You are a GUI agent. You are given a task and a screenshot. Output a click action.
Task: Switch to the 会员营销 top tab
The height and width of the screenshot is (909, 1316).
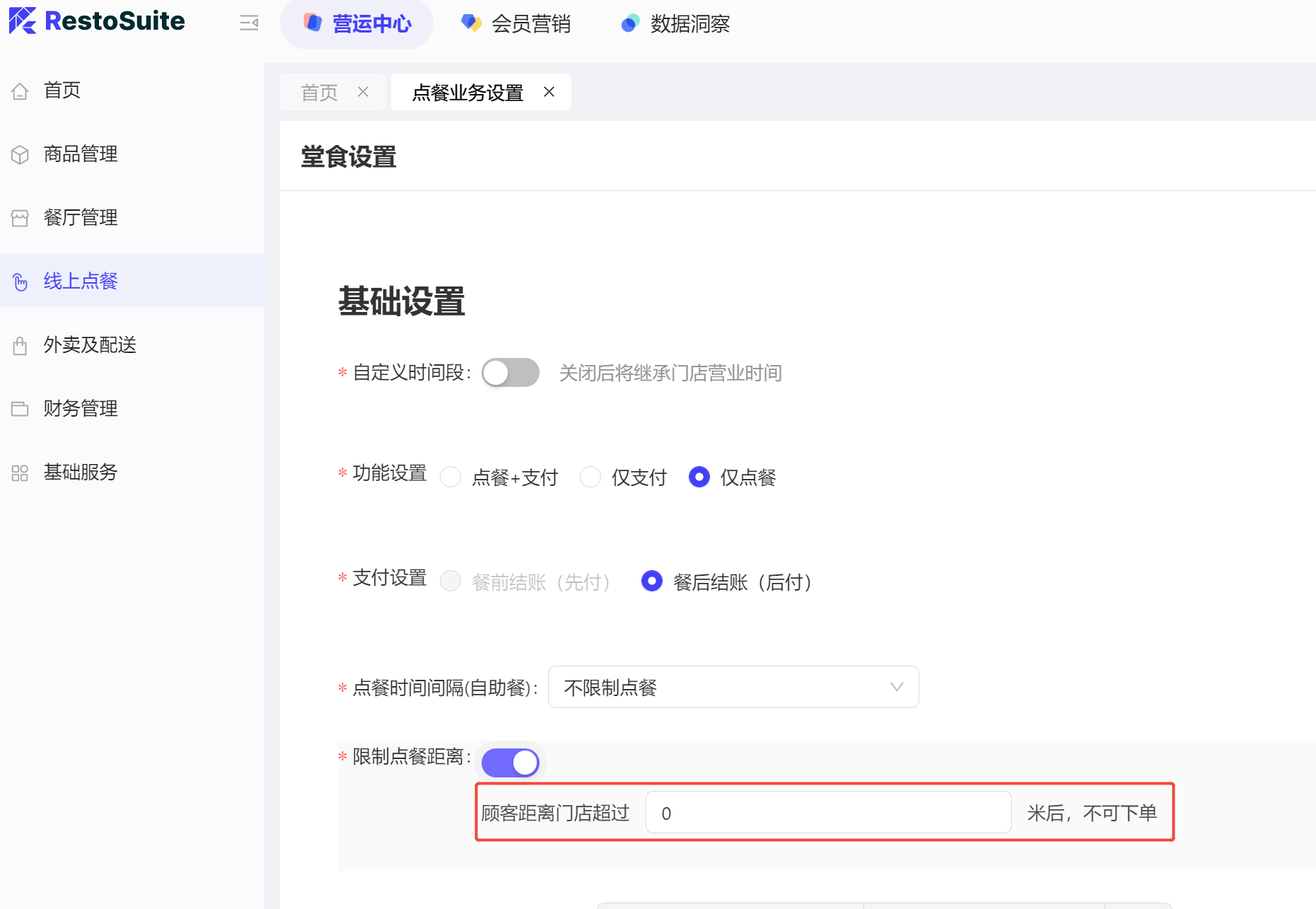(516, 24)
